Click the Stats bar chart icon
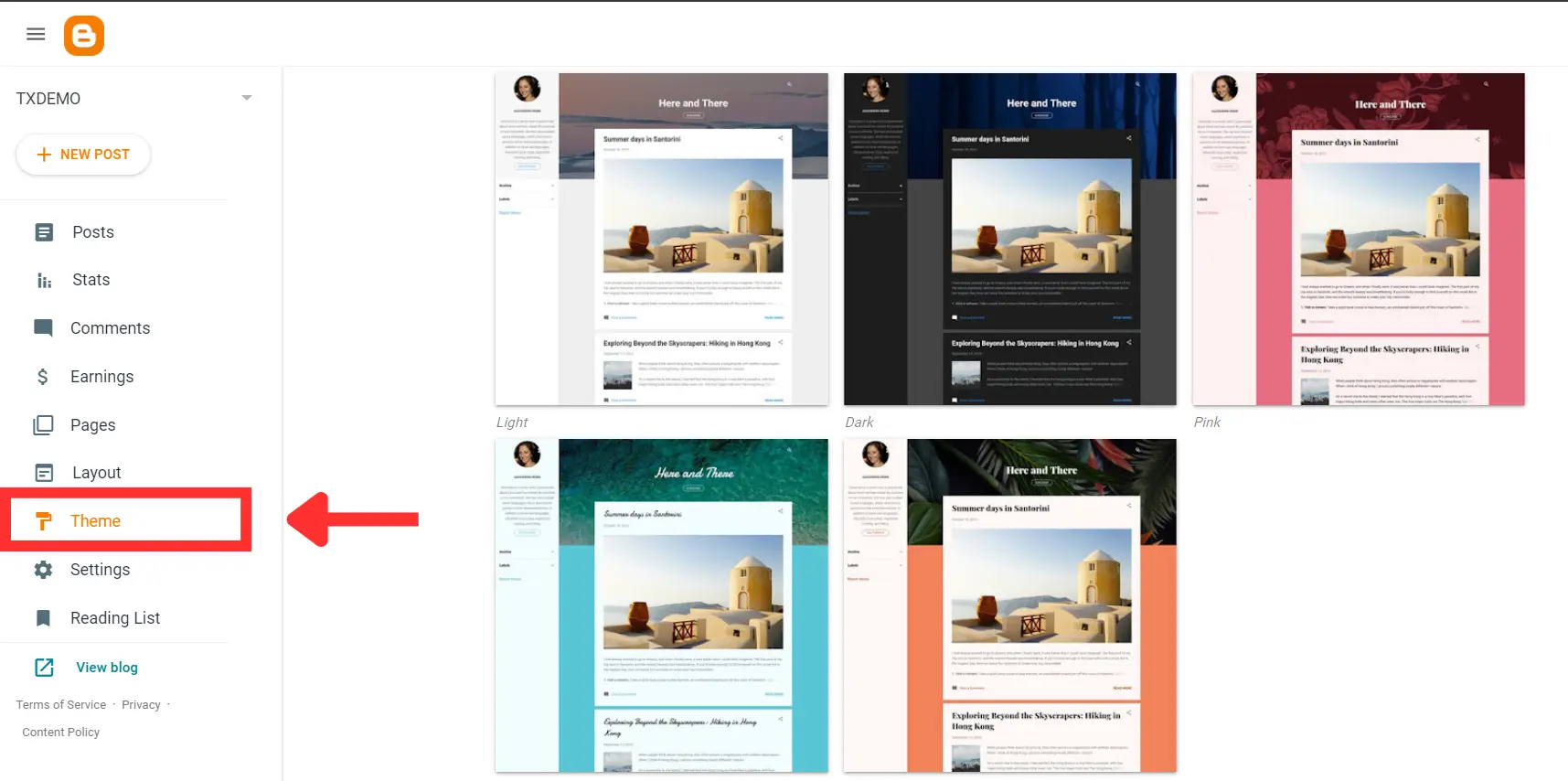The width and height of the screenshot is (1568, 781). pos(44,280)
